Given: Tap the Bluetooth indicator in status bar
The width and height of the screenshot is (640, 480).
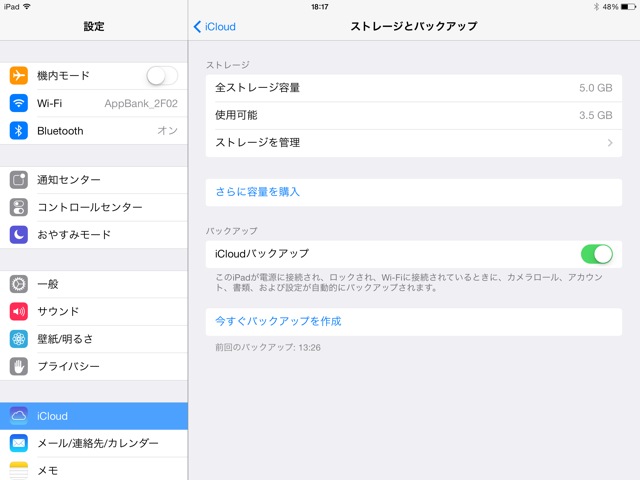Looking at the screenshot, I should pyautogui.click(x=596, y=7).
